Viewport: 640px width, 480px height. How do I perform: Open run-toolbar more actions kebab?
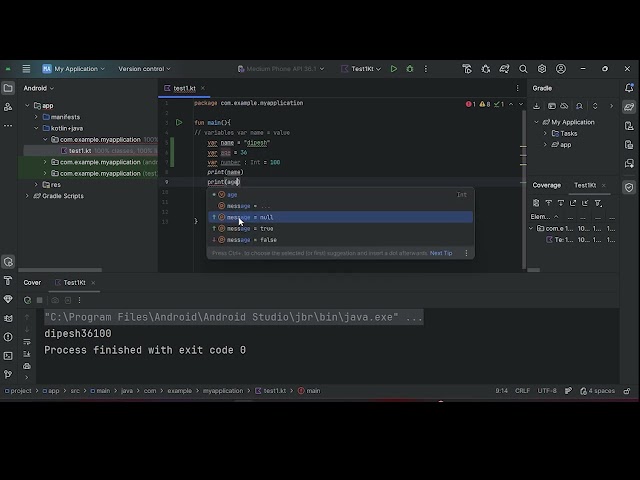(426, 69)
